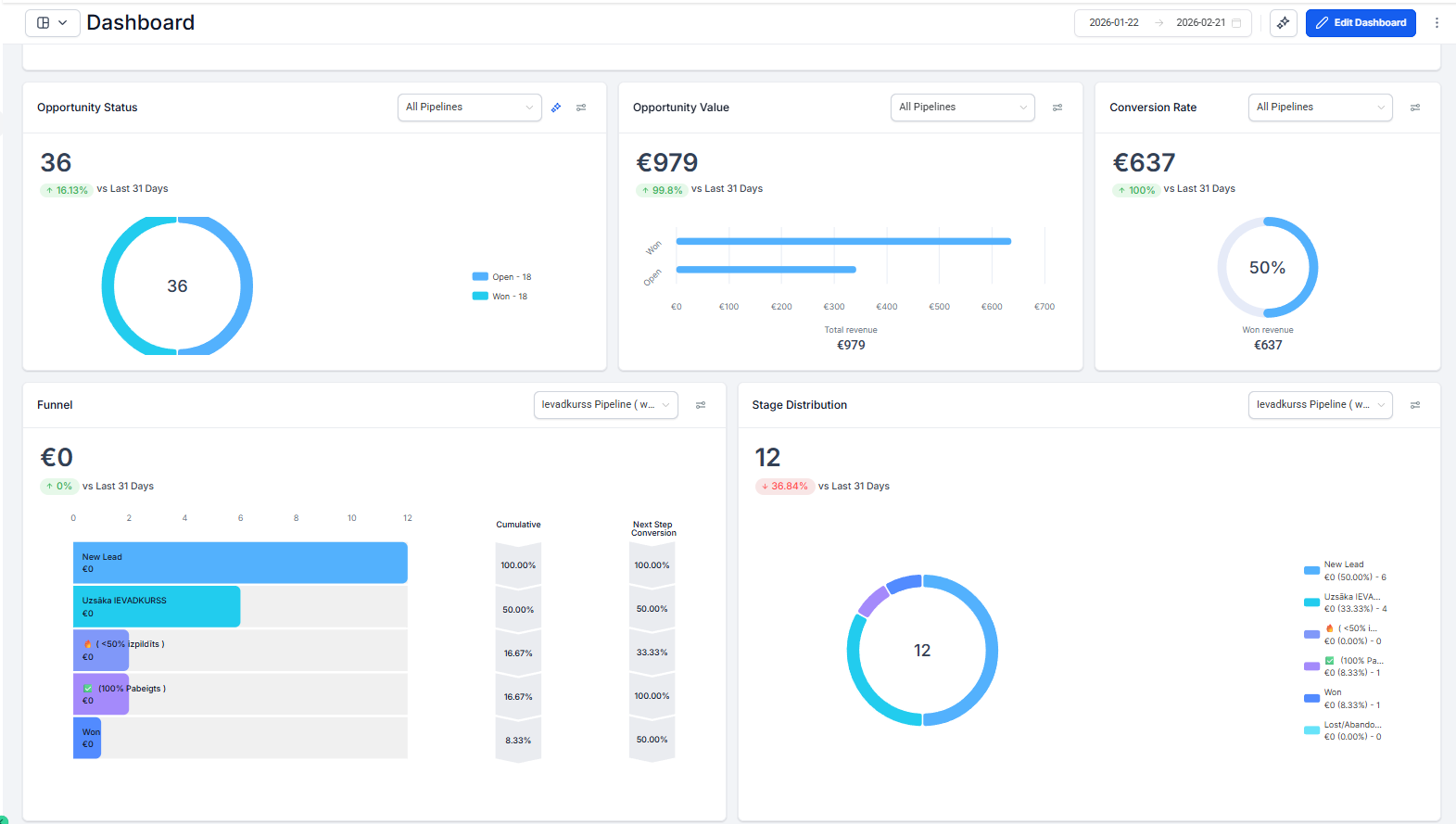Click the Won funnel bar
Image resolution: width=1456 pixels, height=824 pixels.
pyautogui.click(x=87, y=738)
